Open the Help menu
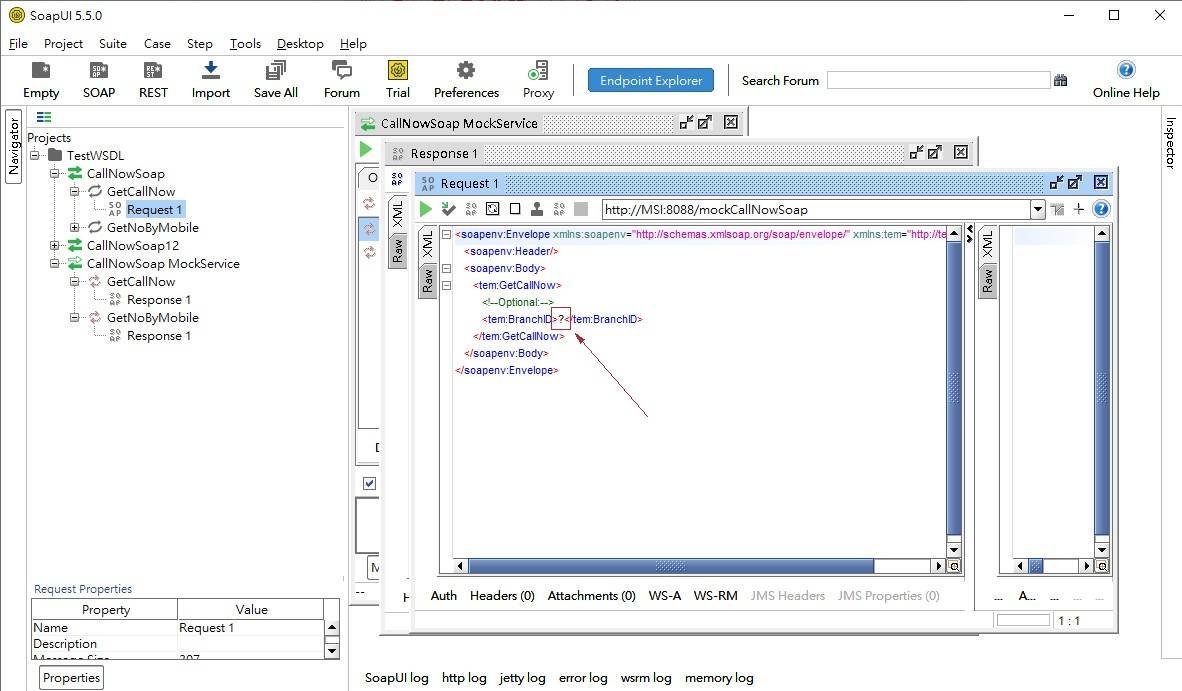1182x691 pixels. 354,44
